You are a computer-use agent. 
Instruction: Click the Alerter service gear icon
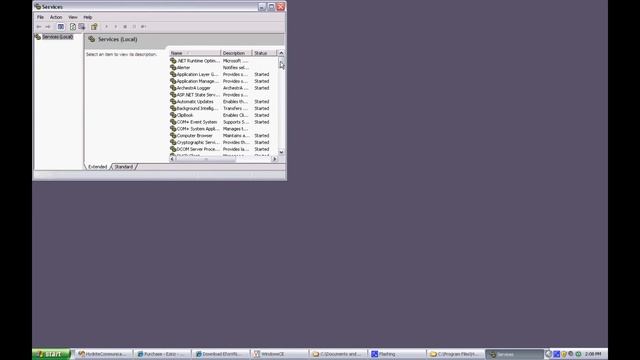173,68
